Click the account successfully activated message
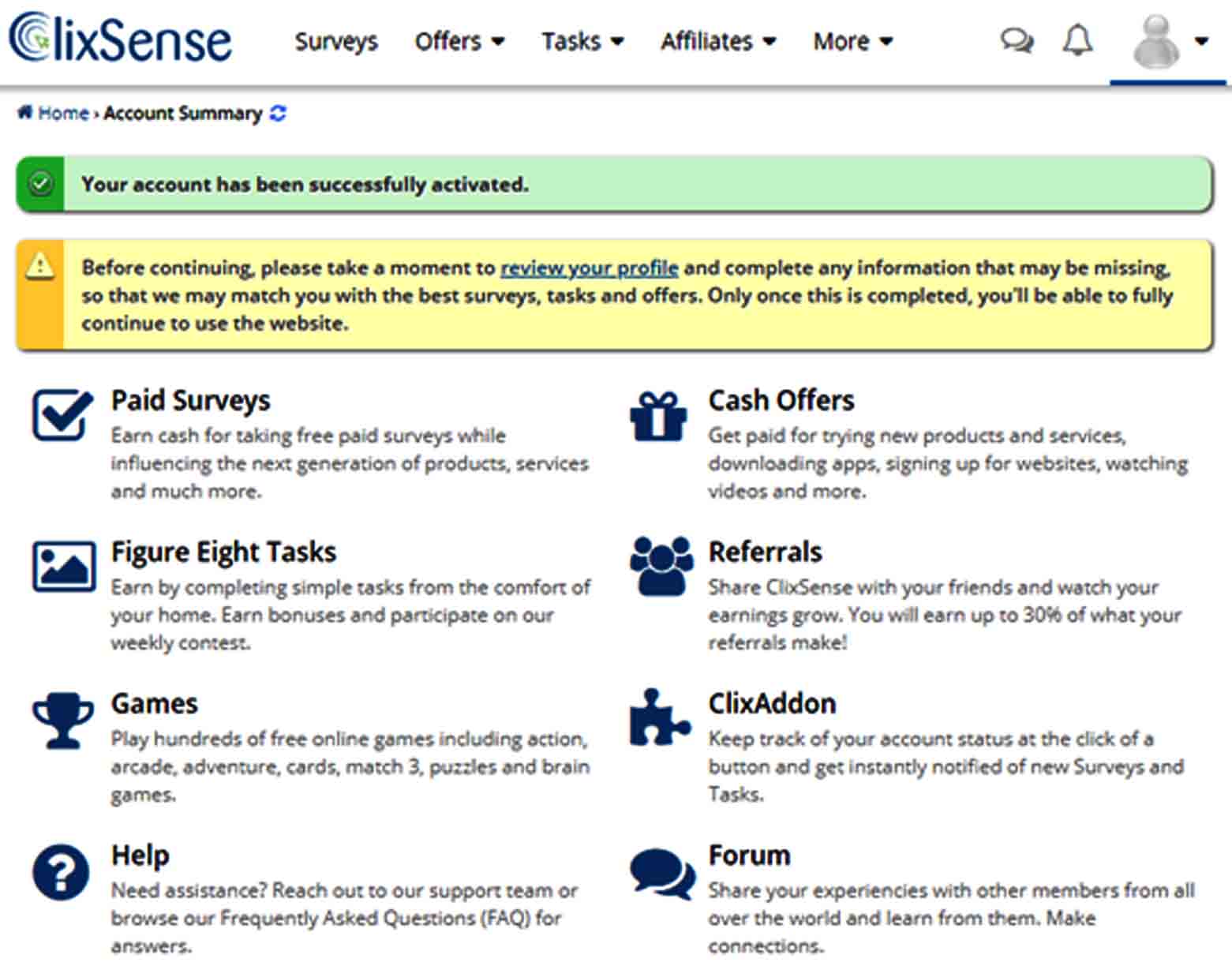 (x=305, y=185)
